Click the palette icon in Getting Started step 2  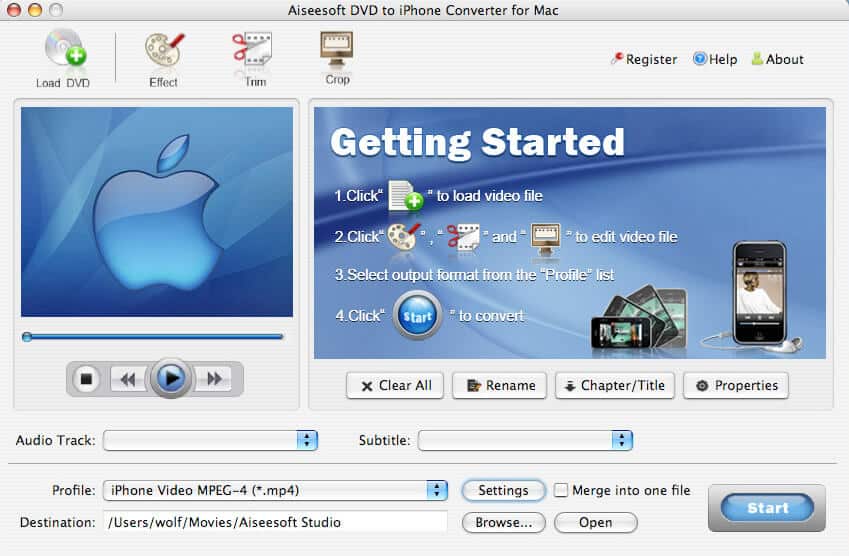coord(404,237)
